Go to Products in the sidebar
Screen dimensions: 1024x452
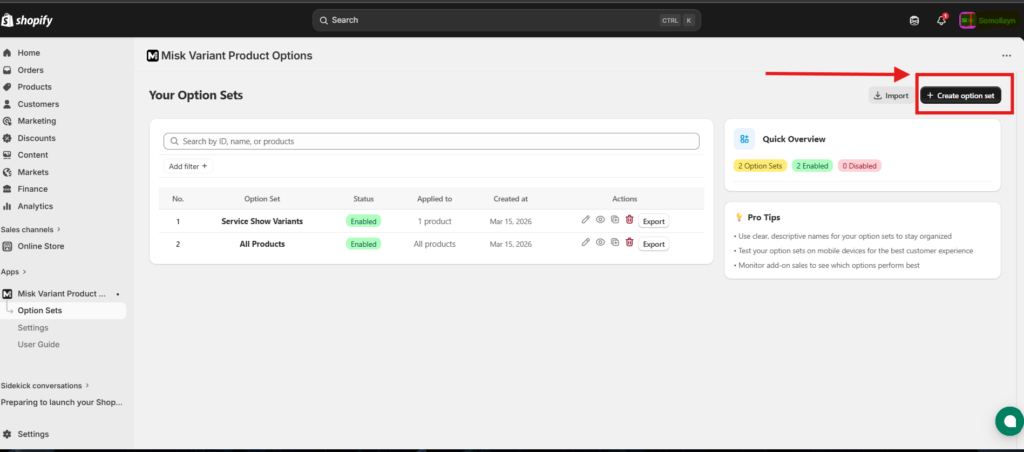(34, 87)
